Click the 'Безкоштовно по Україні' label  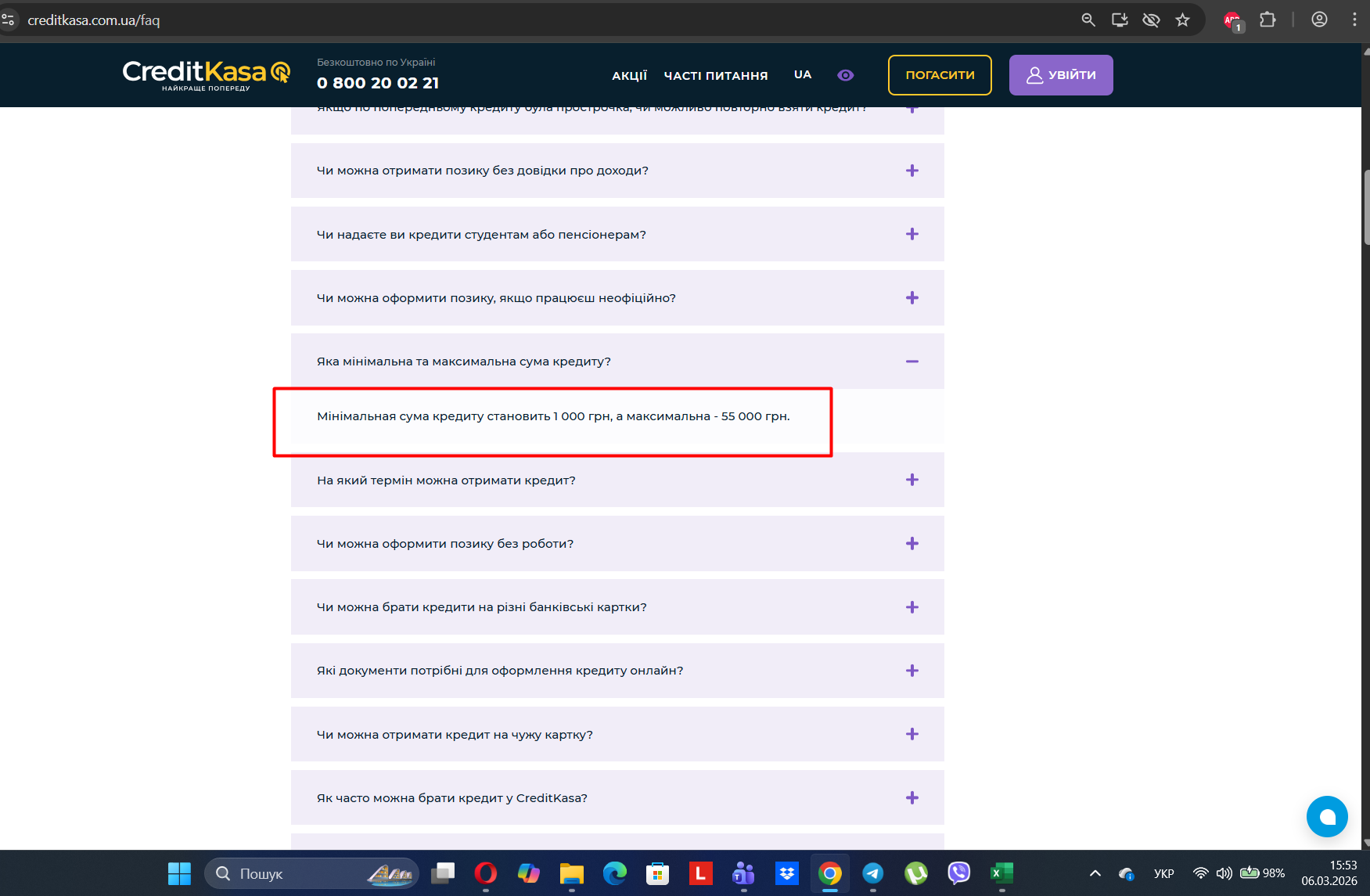(376, 62)
